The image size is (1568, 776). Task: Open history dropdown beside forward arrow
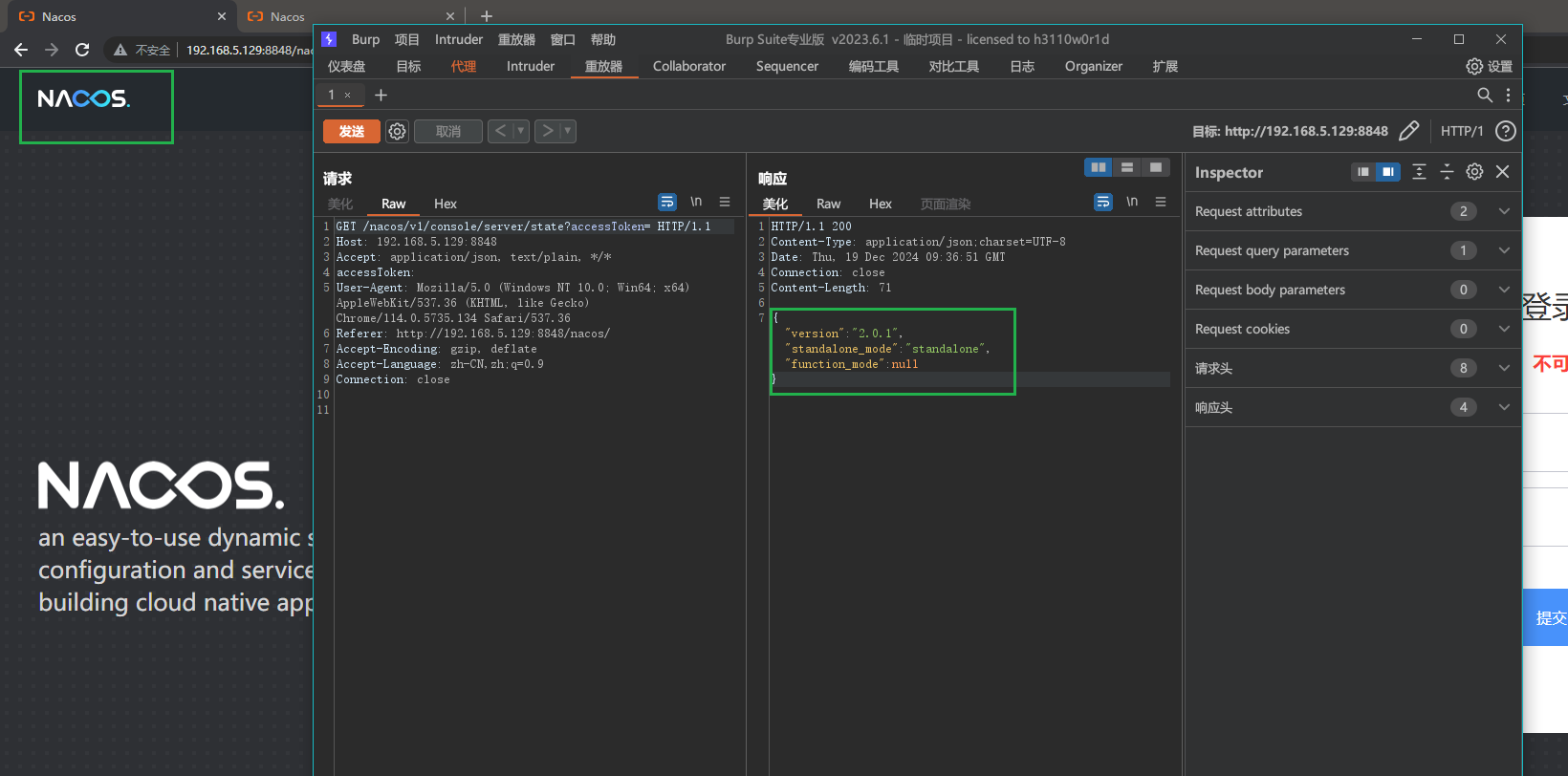[568, 131]
